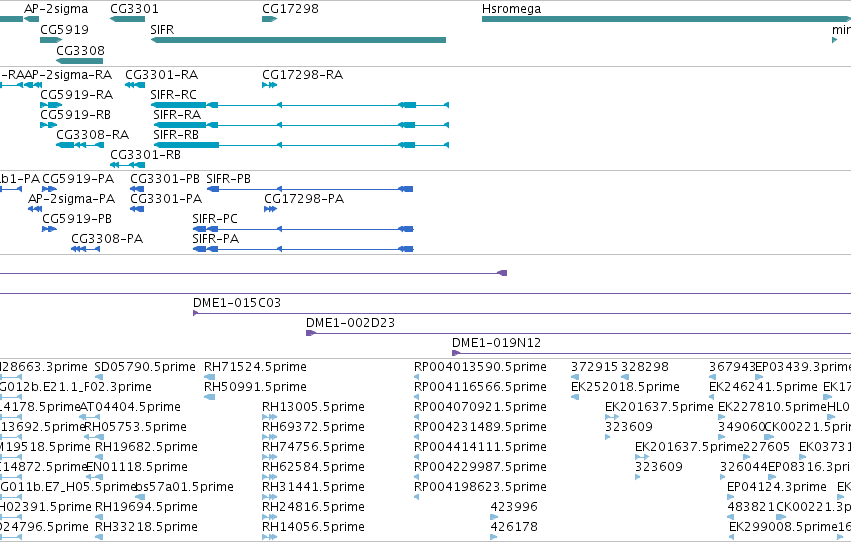The height and width of the screenshot is (542, 851).
Task: Click the CG17298-RA transcript label
Action: click(x=302, y=75)
